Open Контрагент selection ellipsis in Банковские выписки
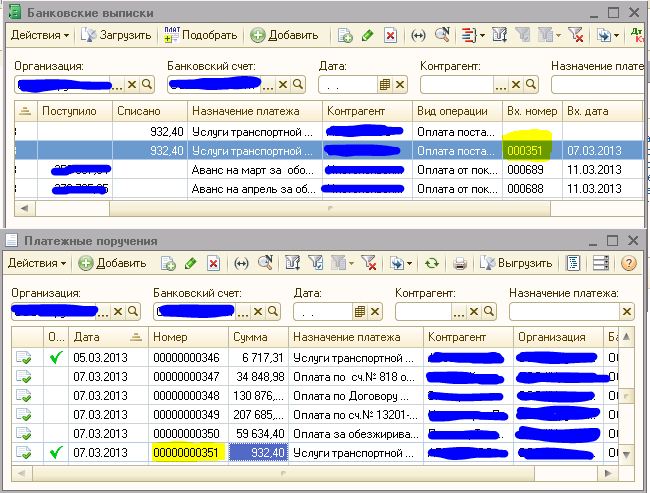This screenshot has height=493, width=650. (x=501, y=85)
